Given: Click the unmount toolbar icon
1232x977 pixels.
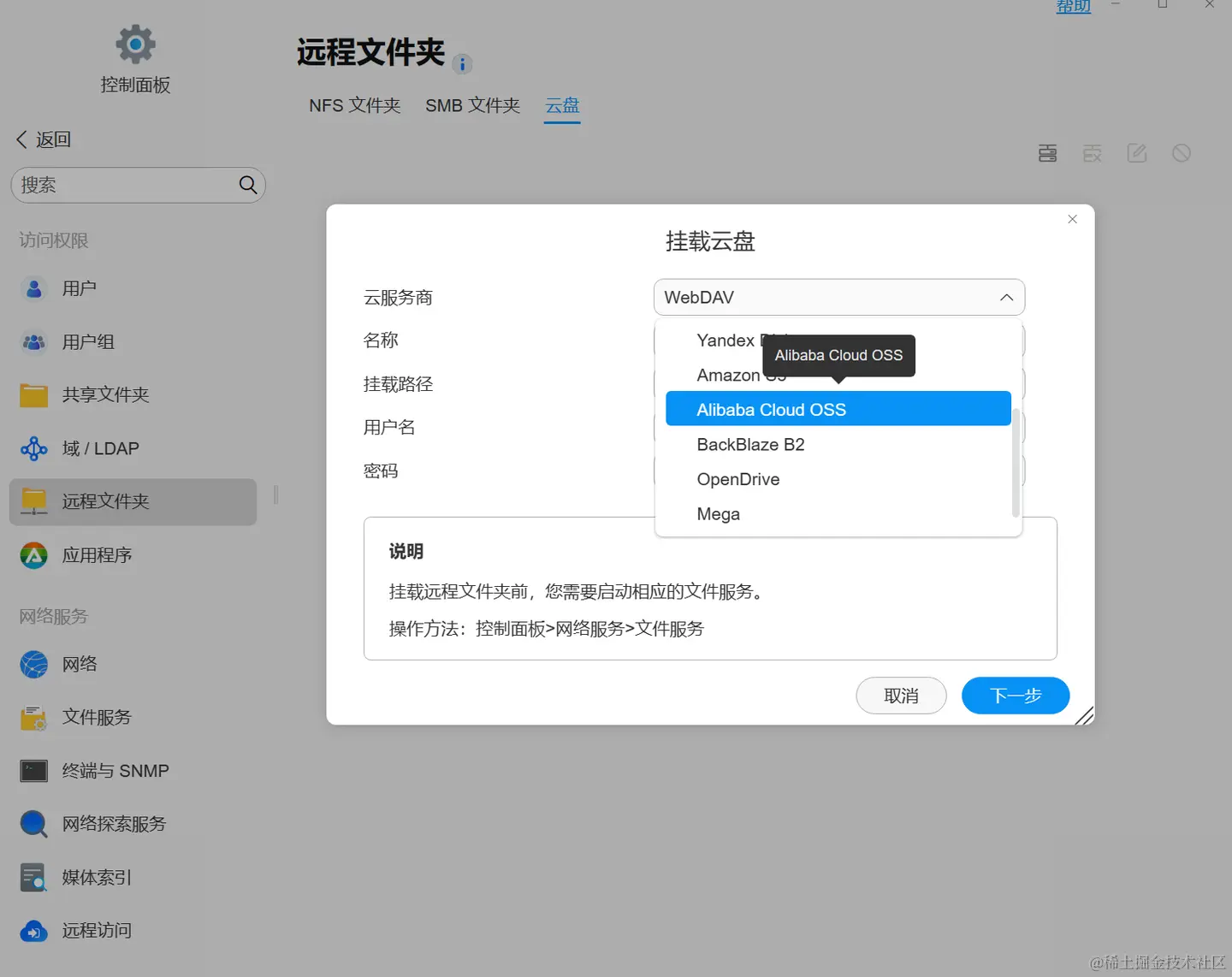Looking at the screenshot, I should [1093, 153].
